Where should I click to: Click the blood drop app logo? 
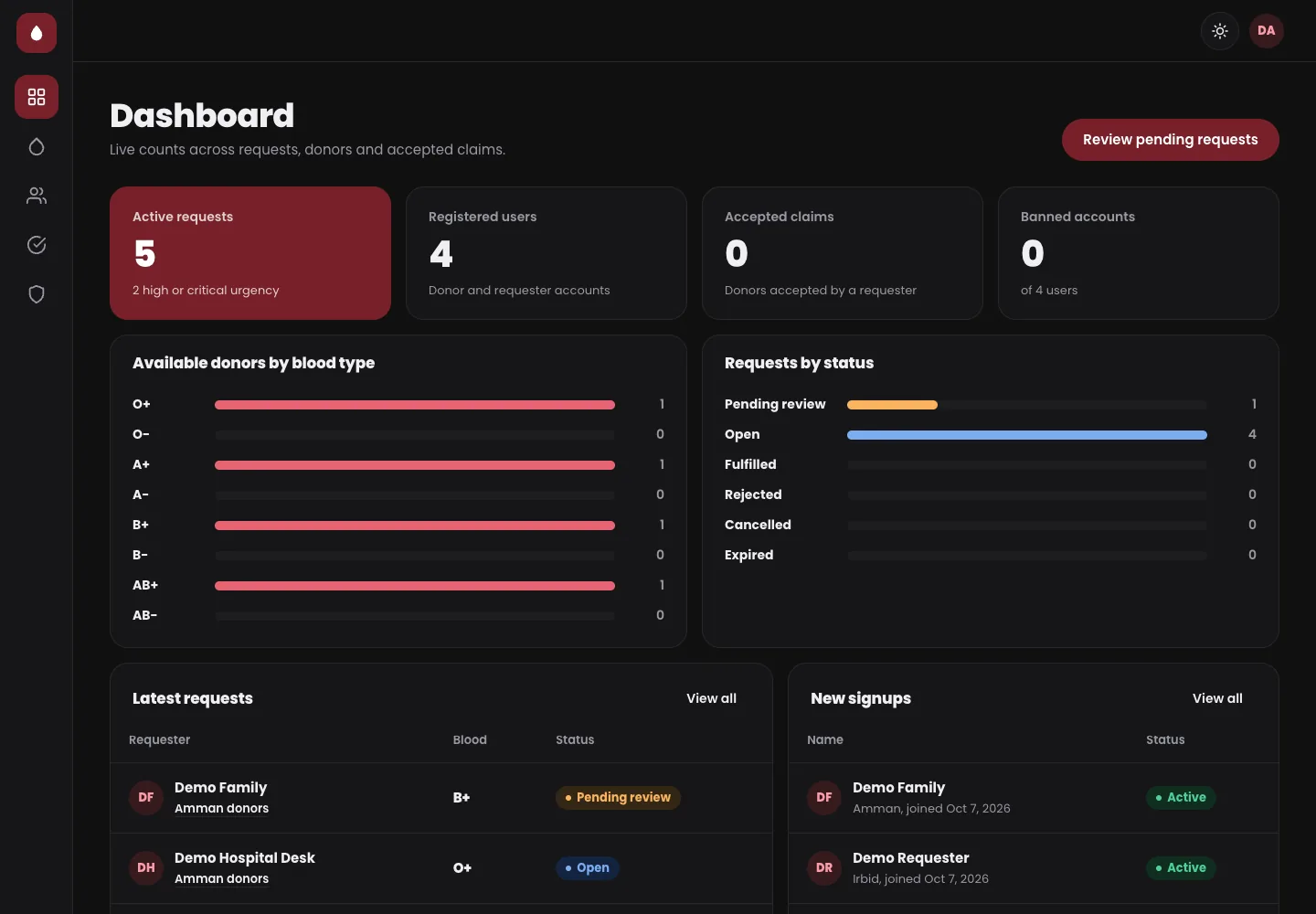(37, 33)
